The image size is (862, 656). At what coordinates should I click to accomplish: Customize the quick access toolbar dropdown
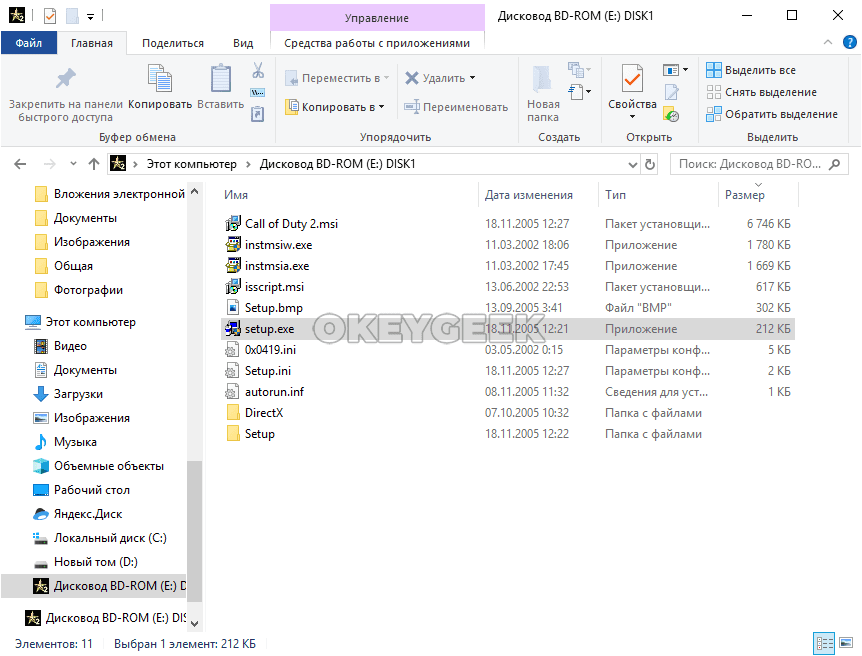tap(90, 17)
